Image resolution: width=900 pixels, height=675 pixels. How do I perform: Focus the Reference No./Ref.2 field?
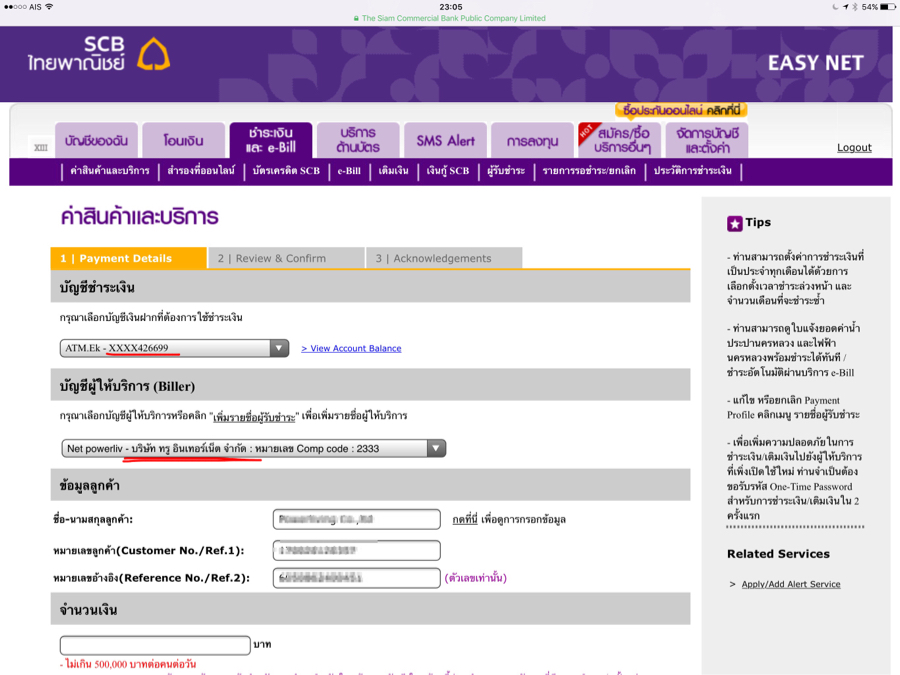click(x=356, y=578)
